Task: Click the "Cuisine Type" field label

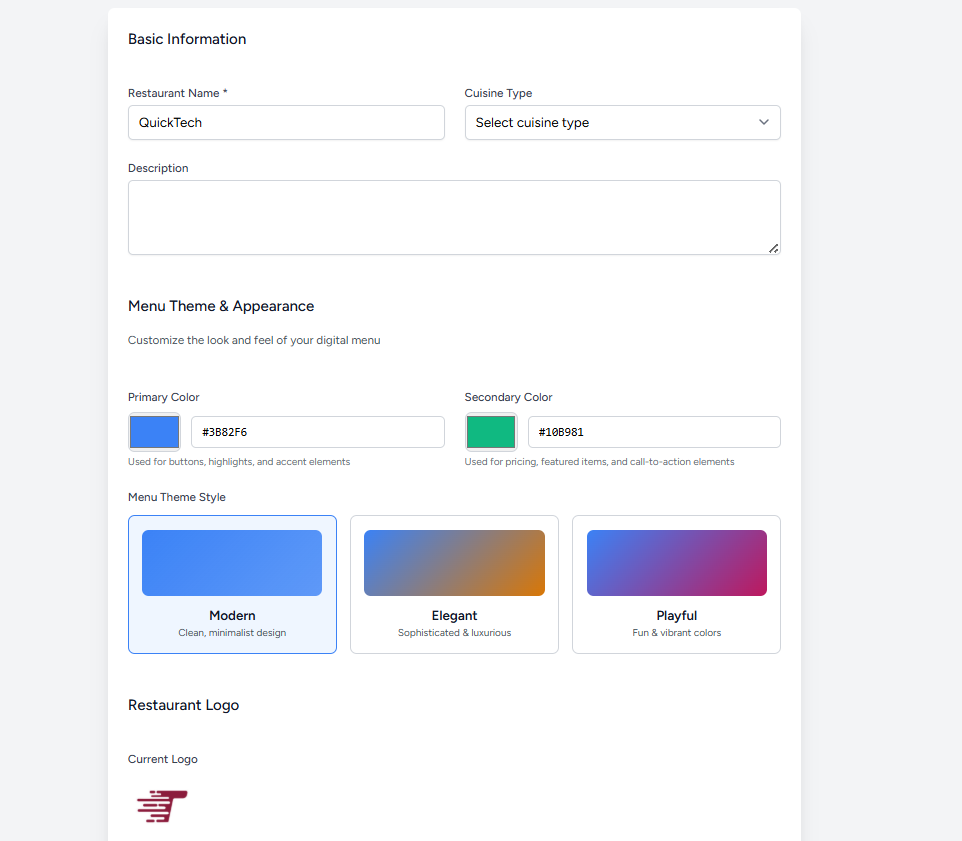Action: click(x=498, y=93)
